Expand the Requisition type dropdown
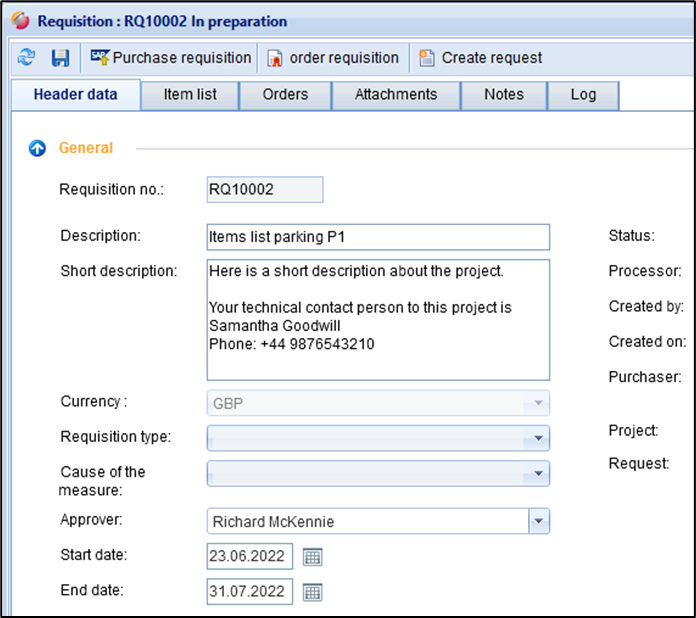The width and height of the screenshot is (696, 618). pos(539,438)
